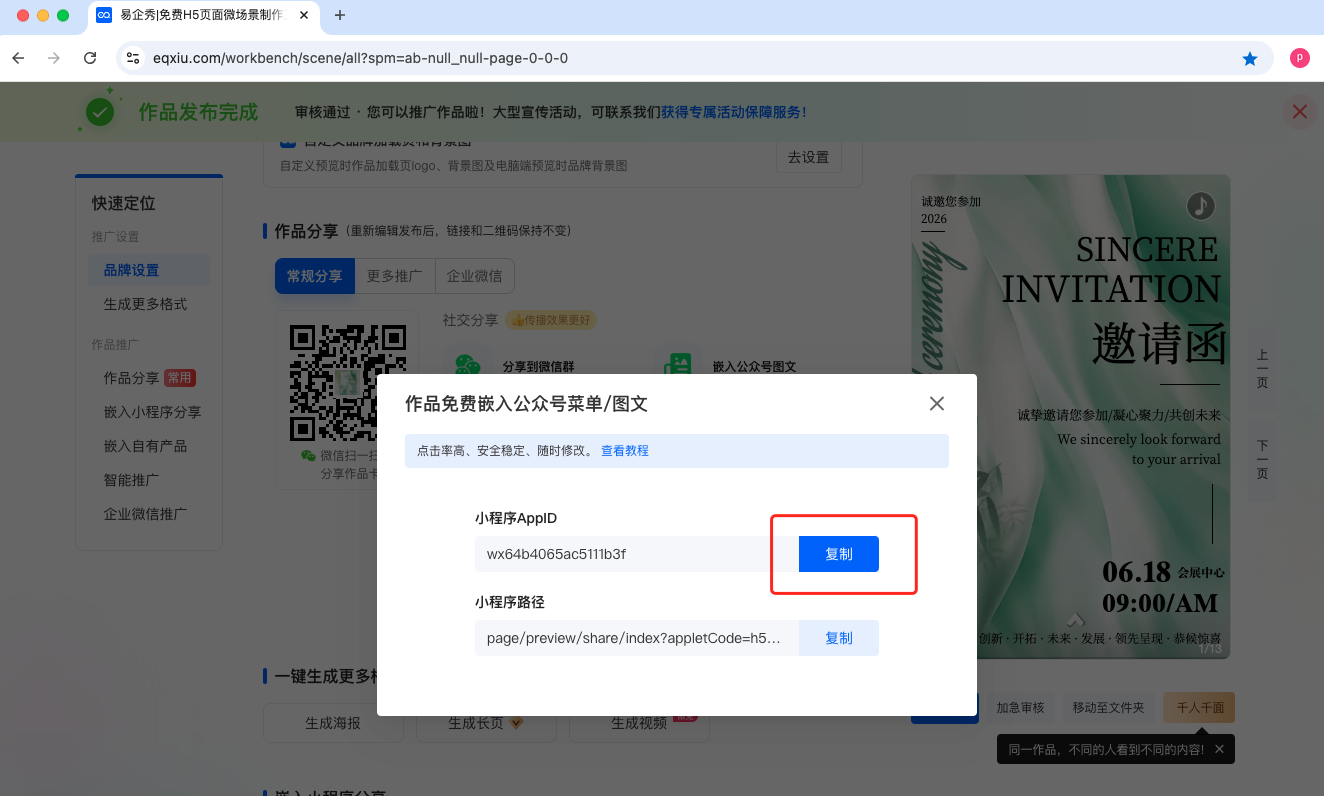1324x796 pixels.
Task: Open the site information icon in the address bar
Action: pyautogui.click(x=133, y=58)
